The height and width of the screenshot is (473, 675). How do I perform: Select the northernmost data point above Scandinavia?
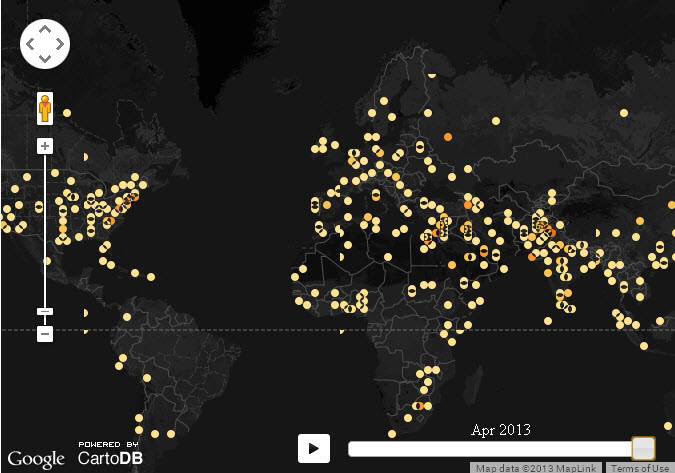pos(431,74)
